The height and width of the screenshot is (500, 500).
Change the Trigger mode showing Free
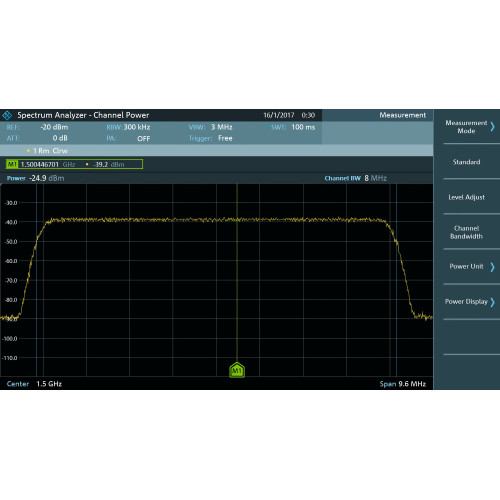tap(225, 138)
